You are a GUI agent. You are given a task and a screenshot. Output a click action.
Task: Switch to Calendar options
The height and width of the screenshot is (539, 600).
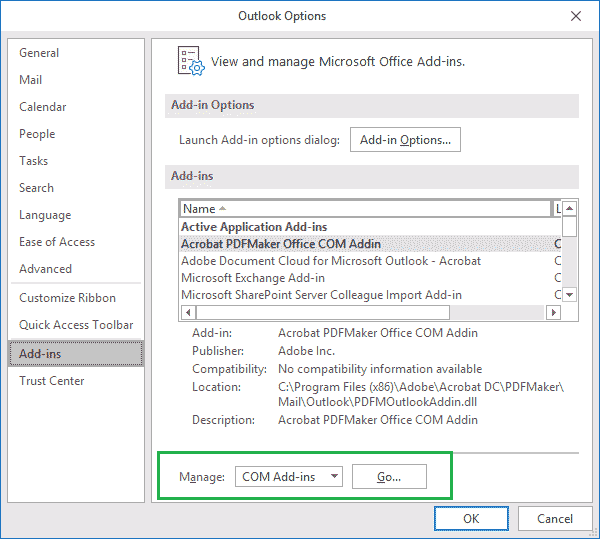tap(76, 107)
